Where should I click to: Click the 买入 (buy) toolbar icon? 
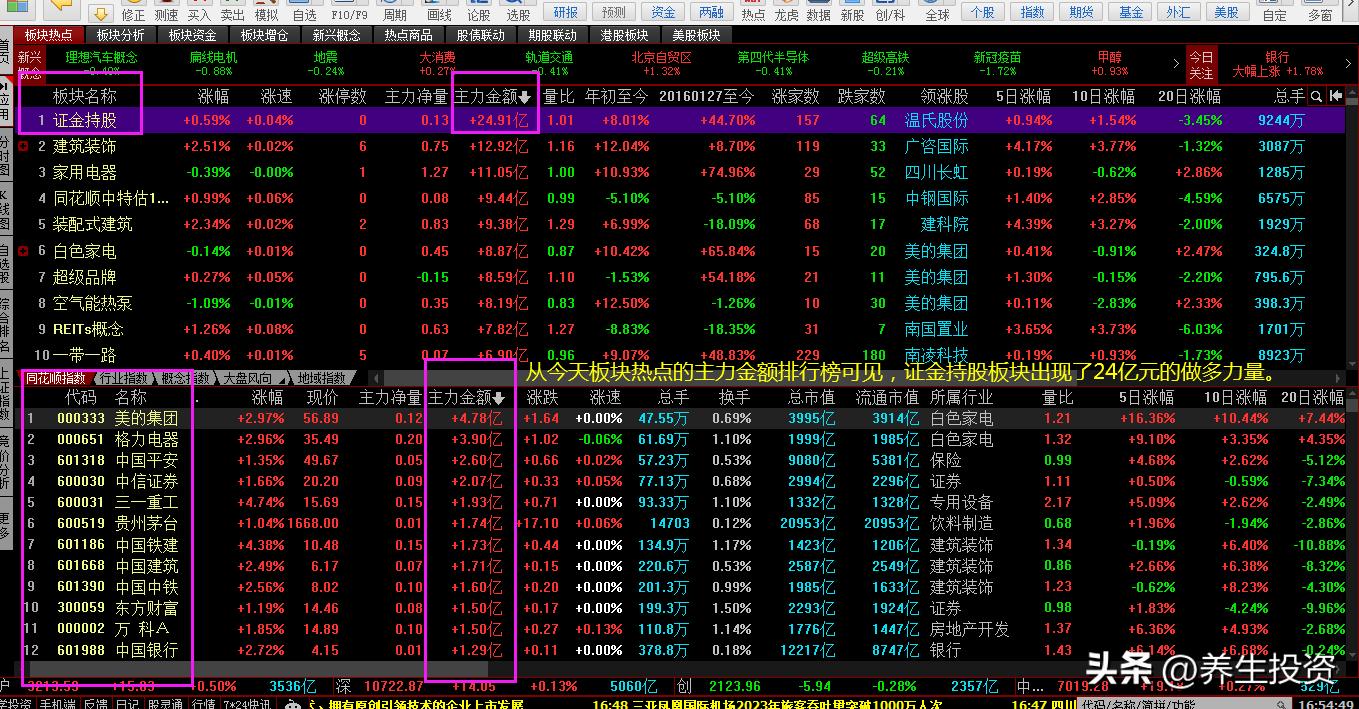(199, 12)
